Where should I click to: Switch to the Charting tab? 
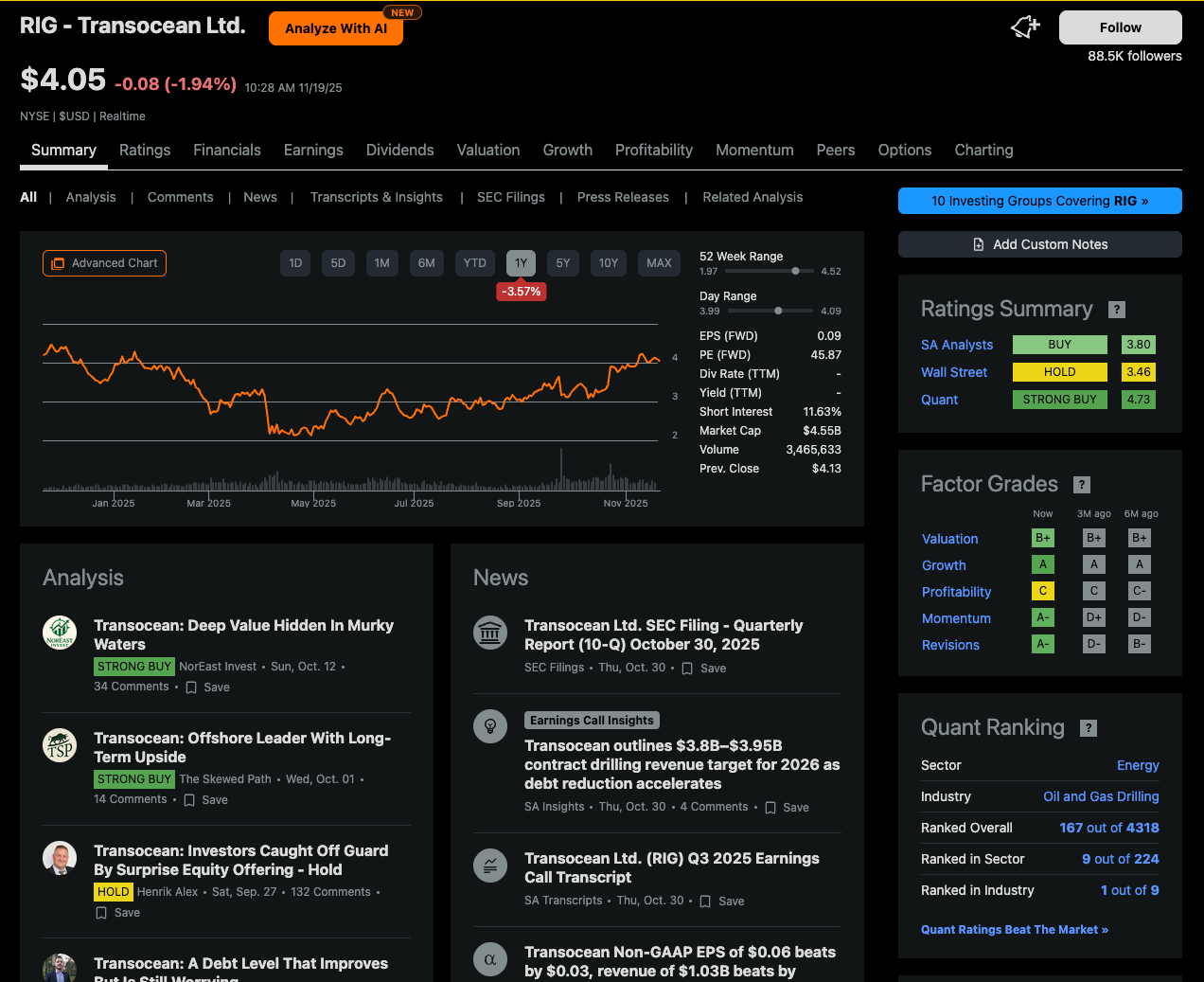click(983, 150)
